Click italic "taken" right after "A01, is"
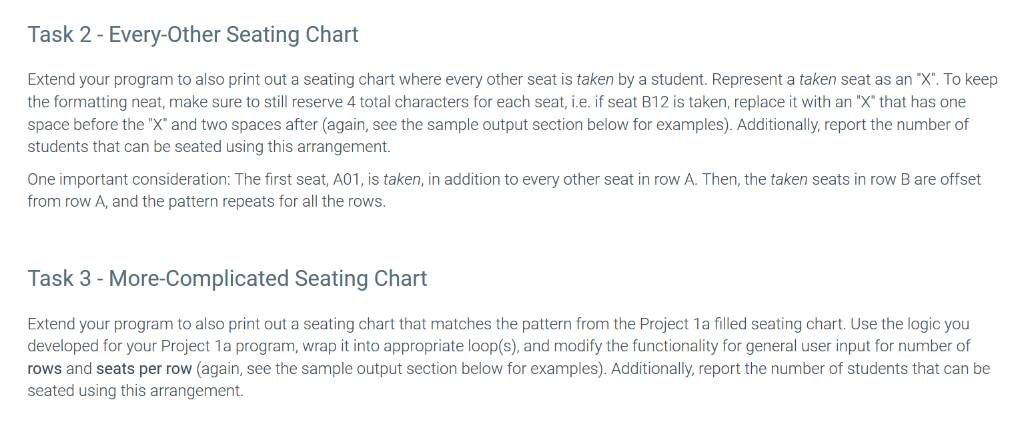The image size is (1024, 422). tap(402, 180)
